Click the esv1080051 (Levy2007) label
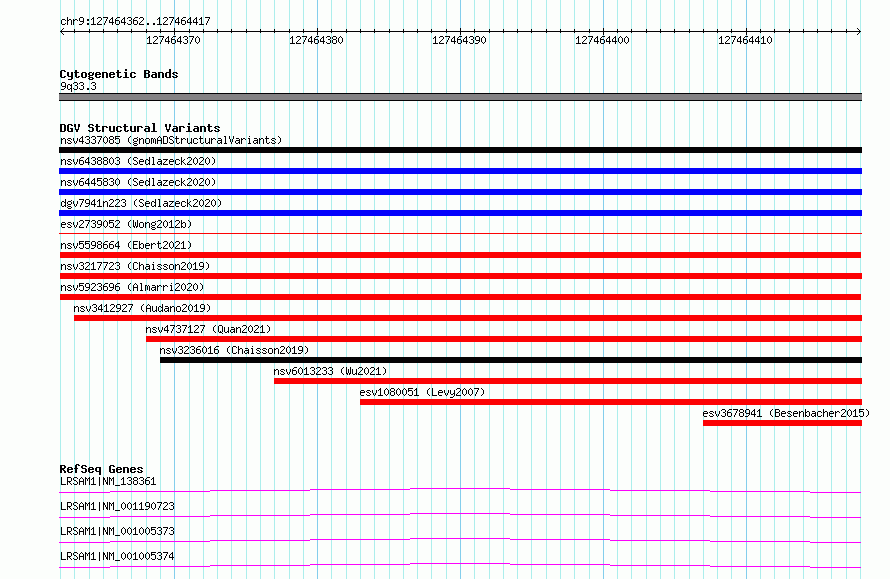This screenshot has width=890, height=579. click(x=422, y=392)
